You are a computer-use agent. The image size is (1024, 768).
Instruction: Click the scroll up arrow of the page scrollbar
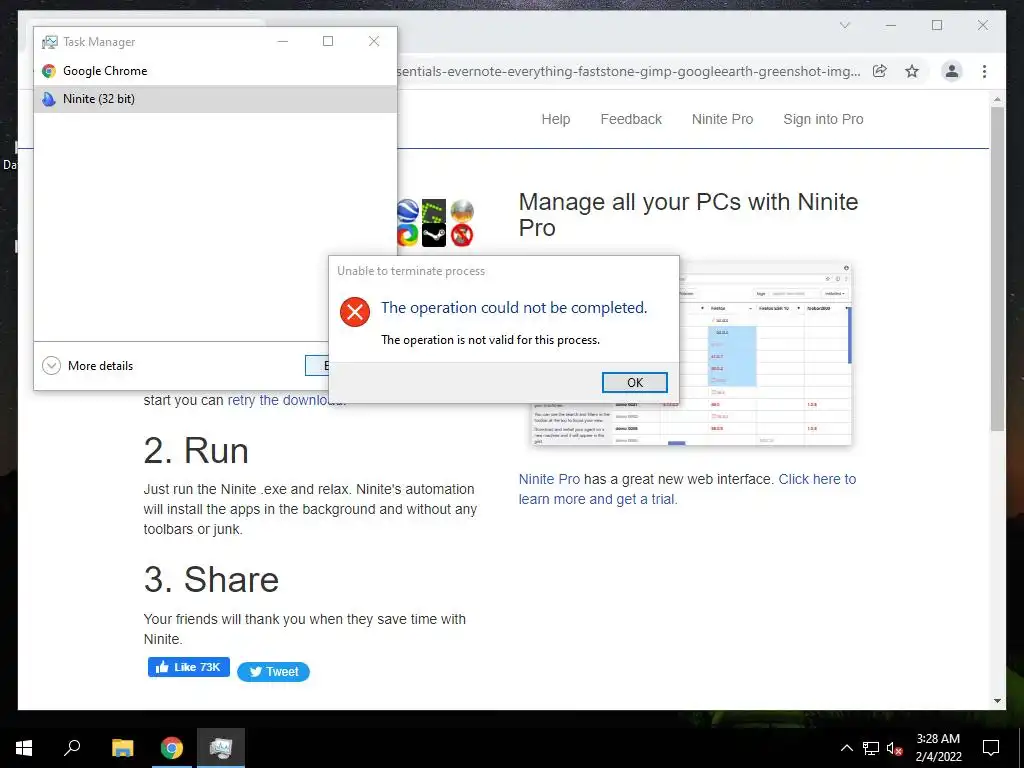click(x=997, y=99)
